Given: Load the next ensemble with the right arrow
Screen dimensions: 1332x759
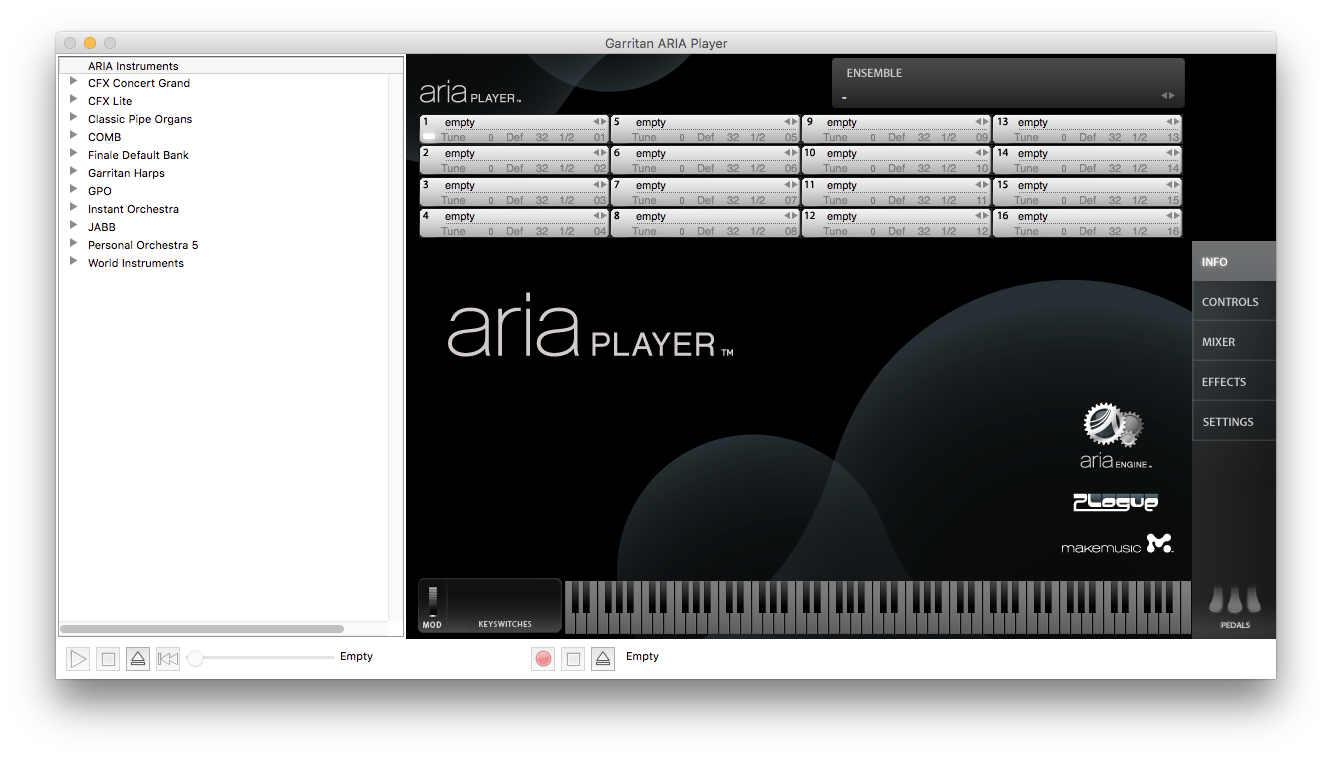Looking at the screenshot, I should click(x=1172, y=96).
